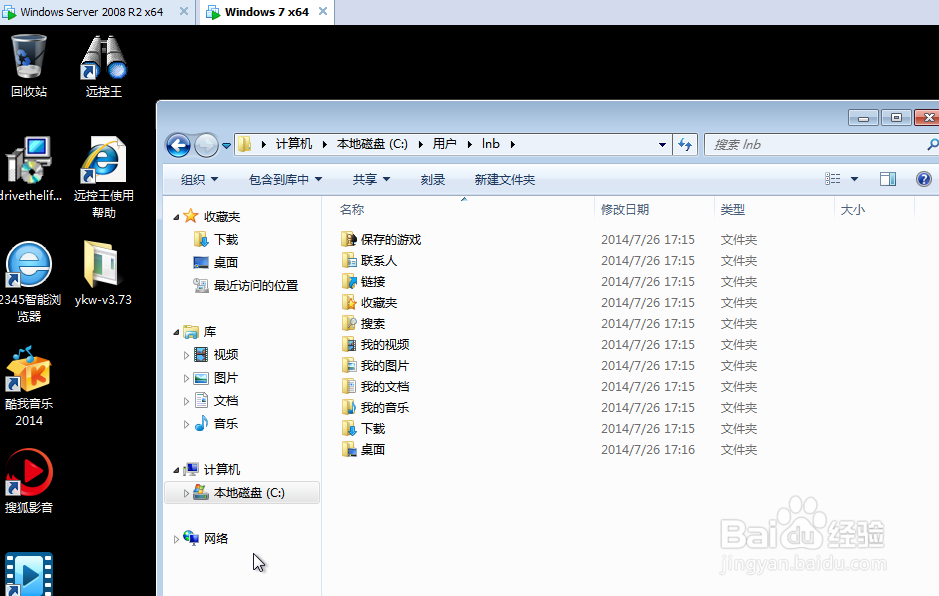
Task: Click the blue help question mark icon
Action: click(x=923, y=179)
